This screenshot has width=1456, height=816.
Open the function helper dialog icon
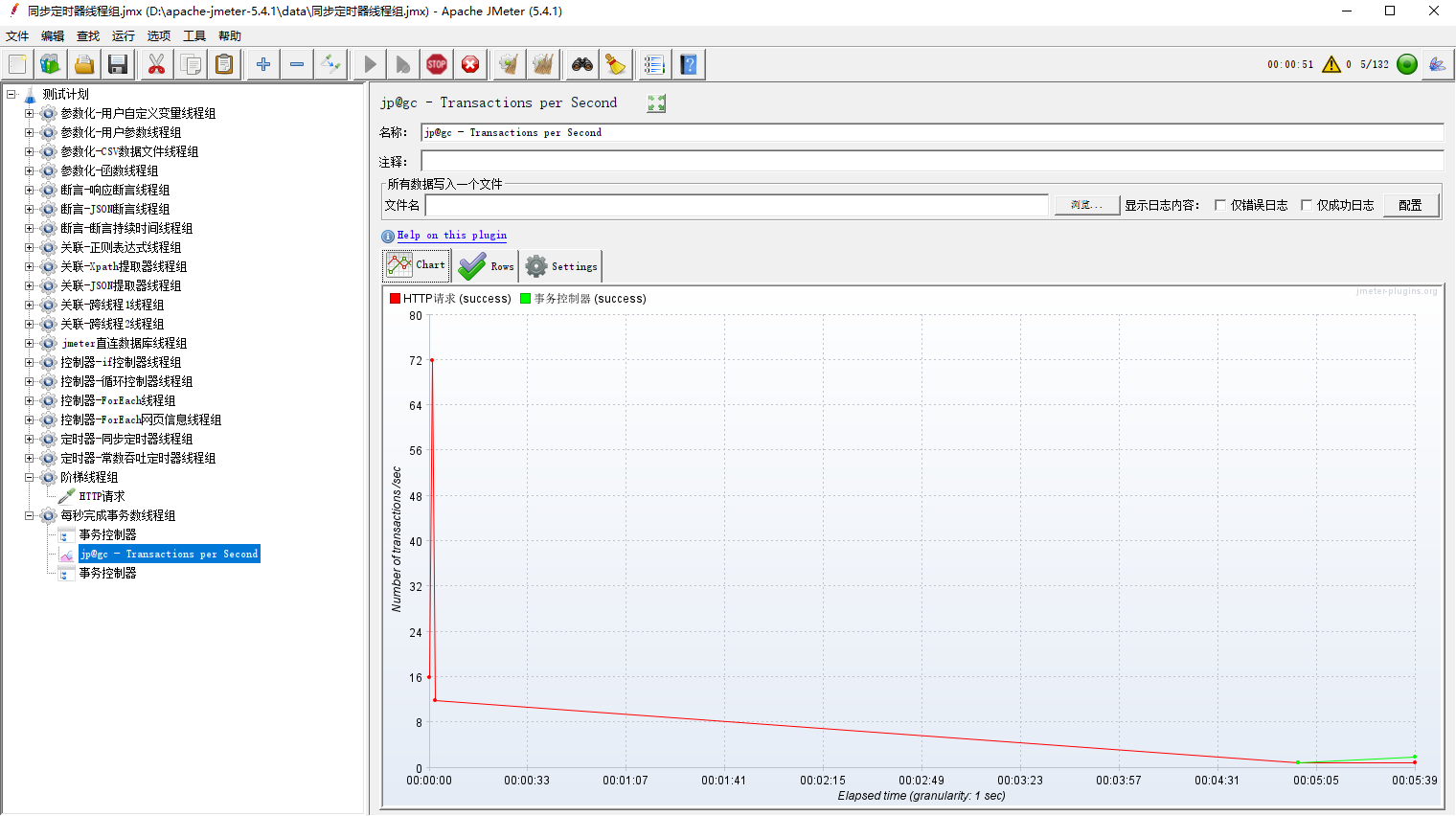click(654, 64)
